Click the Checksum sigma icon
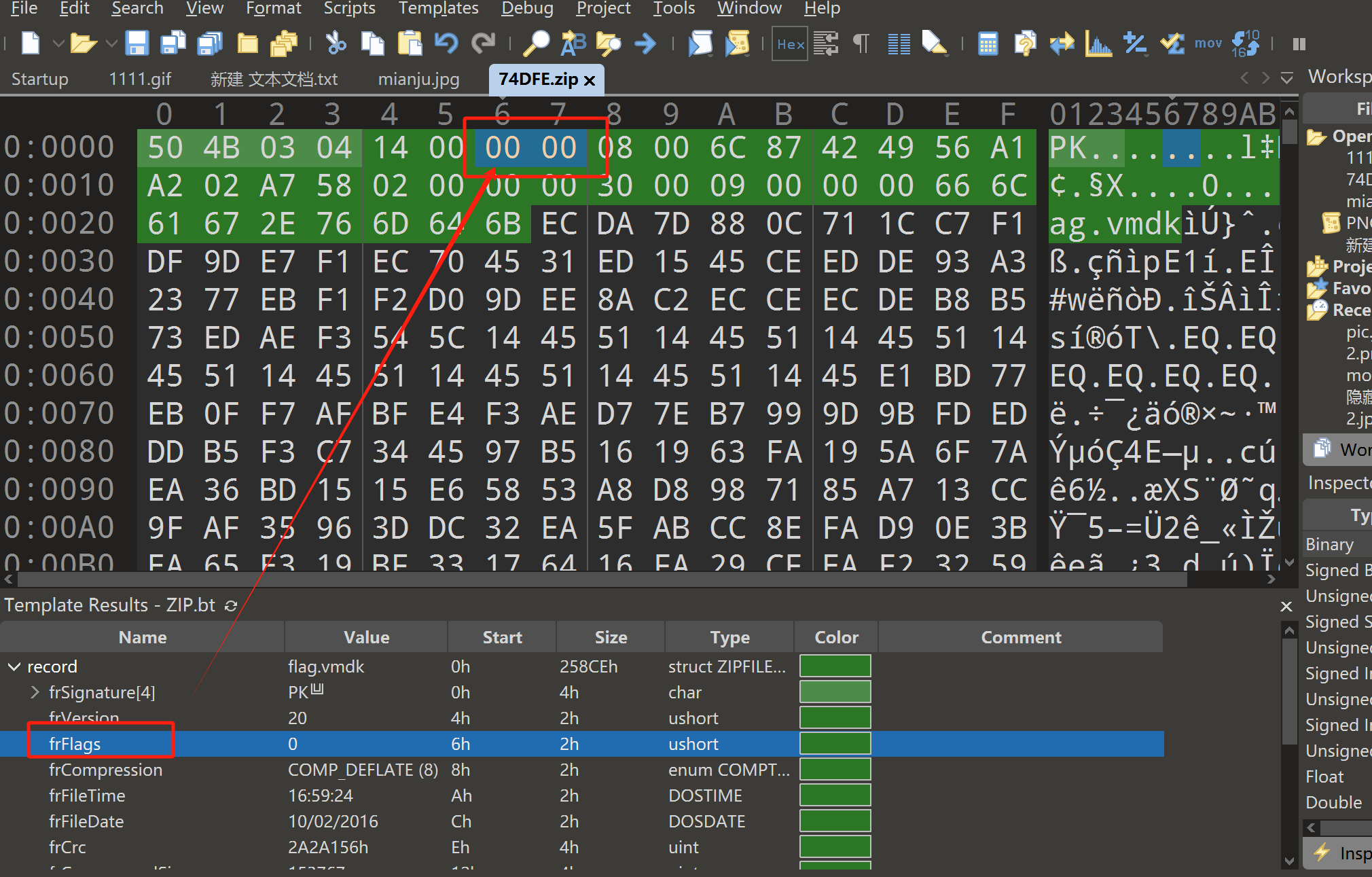1372x877 pixels. (x=1172, y=44)
